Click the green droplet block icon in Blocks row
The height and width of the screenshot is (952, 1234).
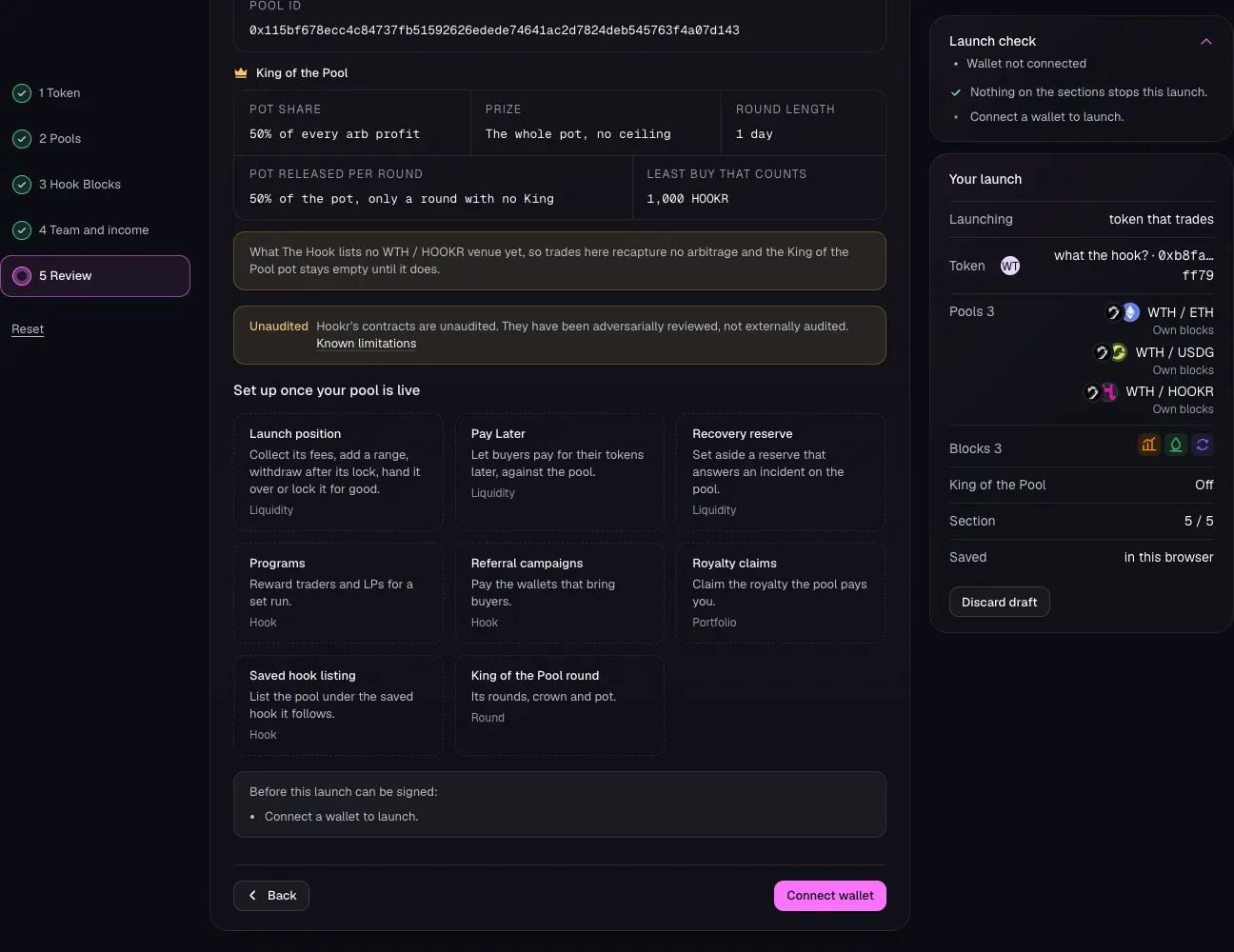[x=1176, y=445]
